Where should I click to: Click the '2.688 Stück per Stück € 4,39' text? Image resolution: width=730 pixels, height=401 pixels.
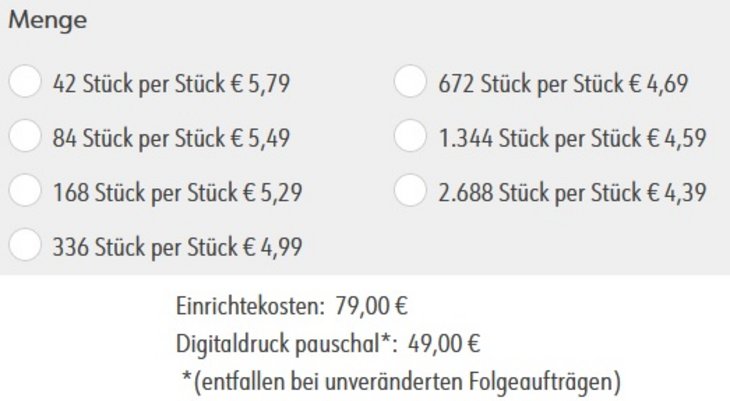[573, 193]
